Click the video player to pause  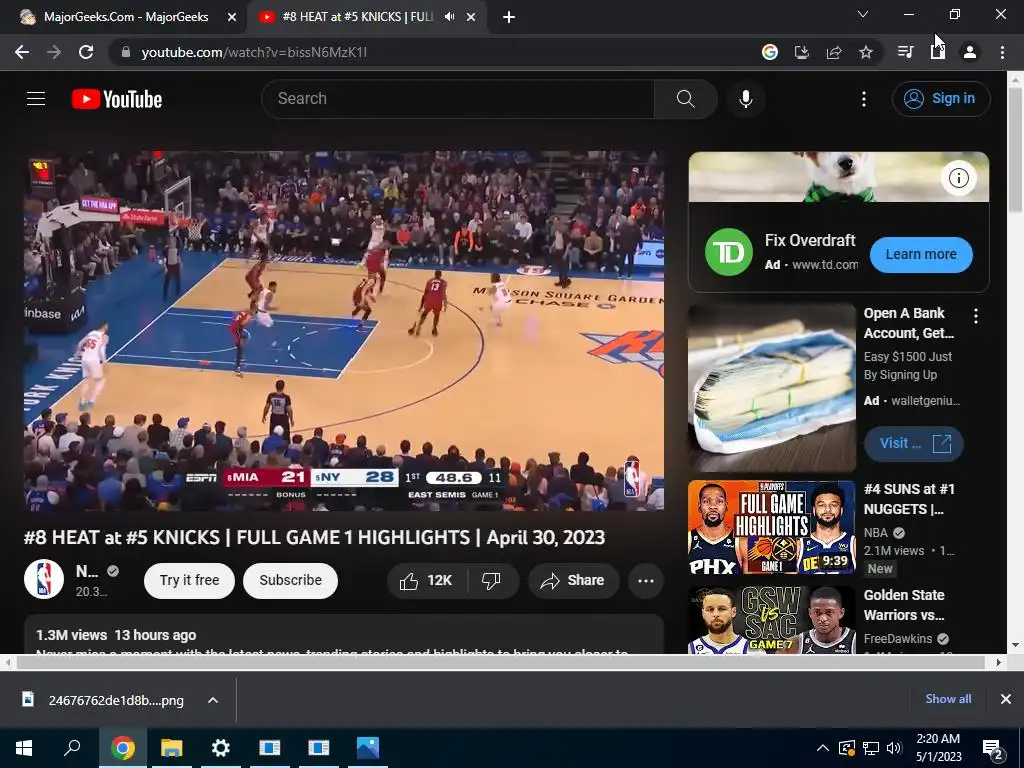click(x=344, y=330)
